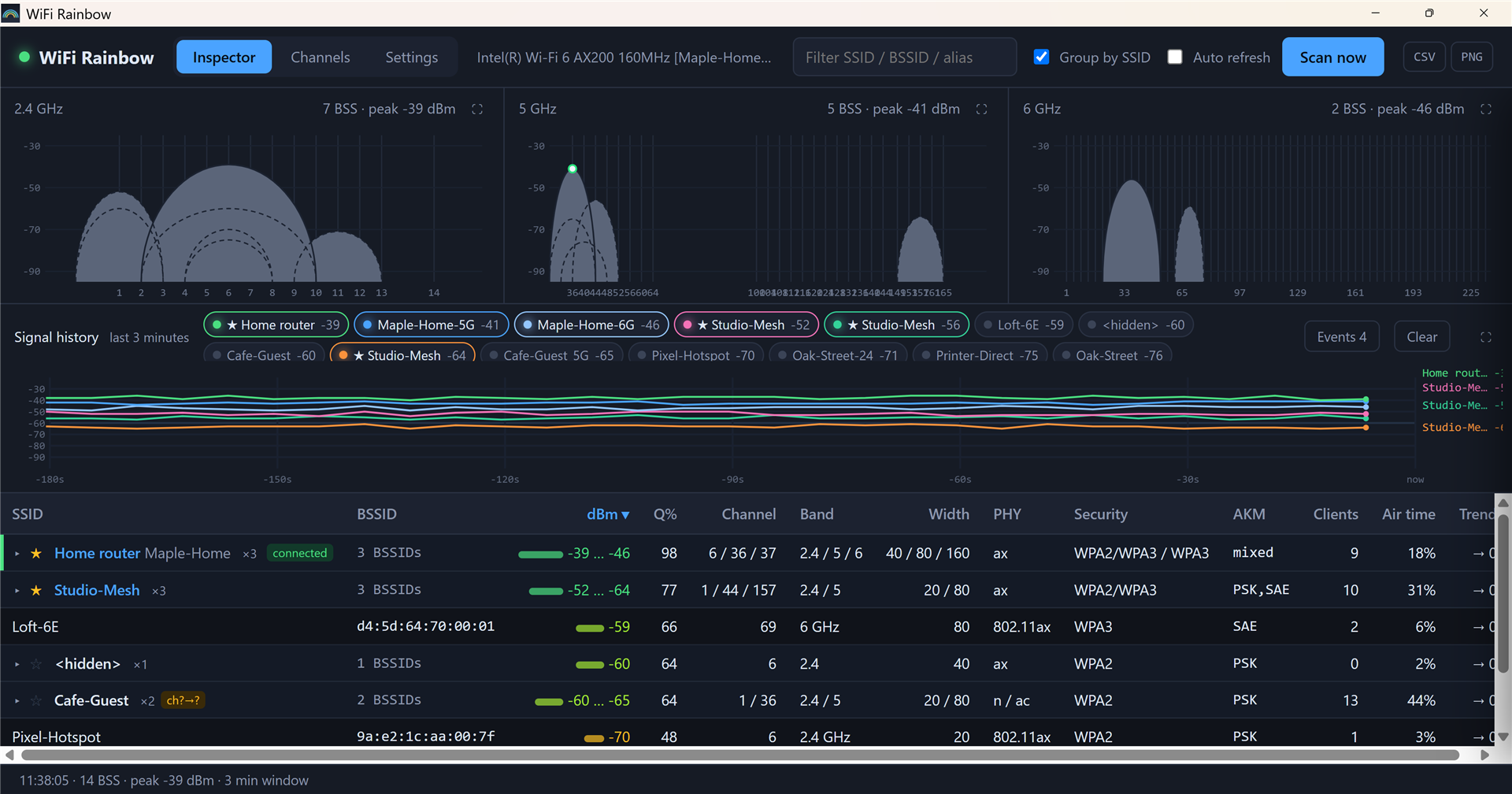Click the Scan now button
1512x794 pixels.
[1332, 58]
